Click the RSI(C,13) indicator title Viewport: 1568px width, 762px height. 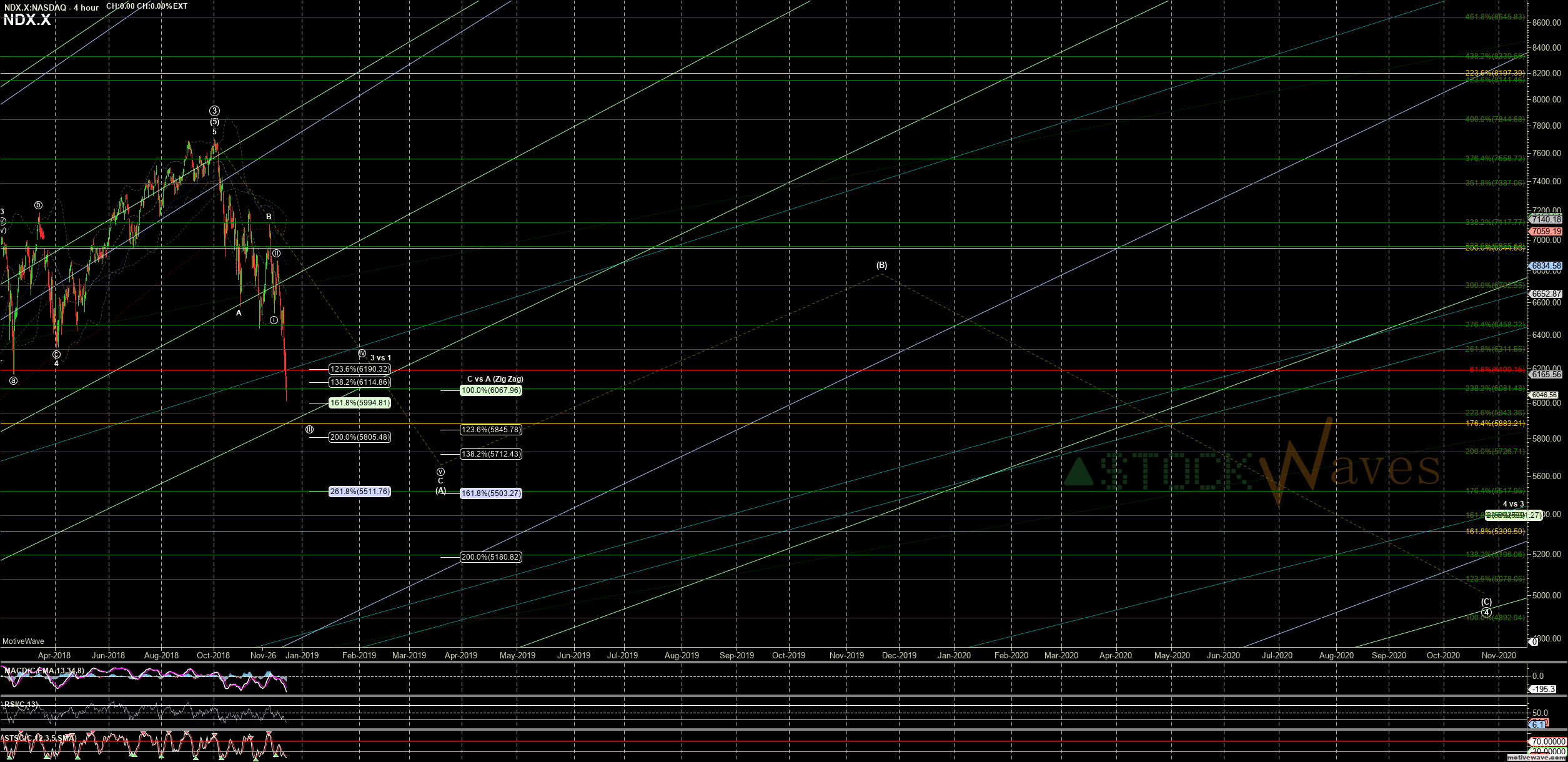pos(21,705)
